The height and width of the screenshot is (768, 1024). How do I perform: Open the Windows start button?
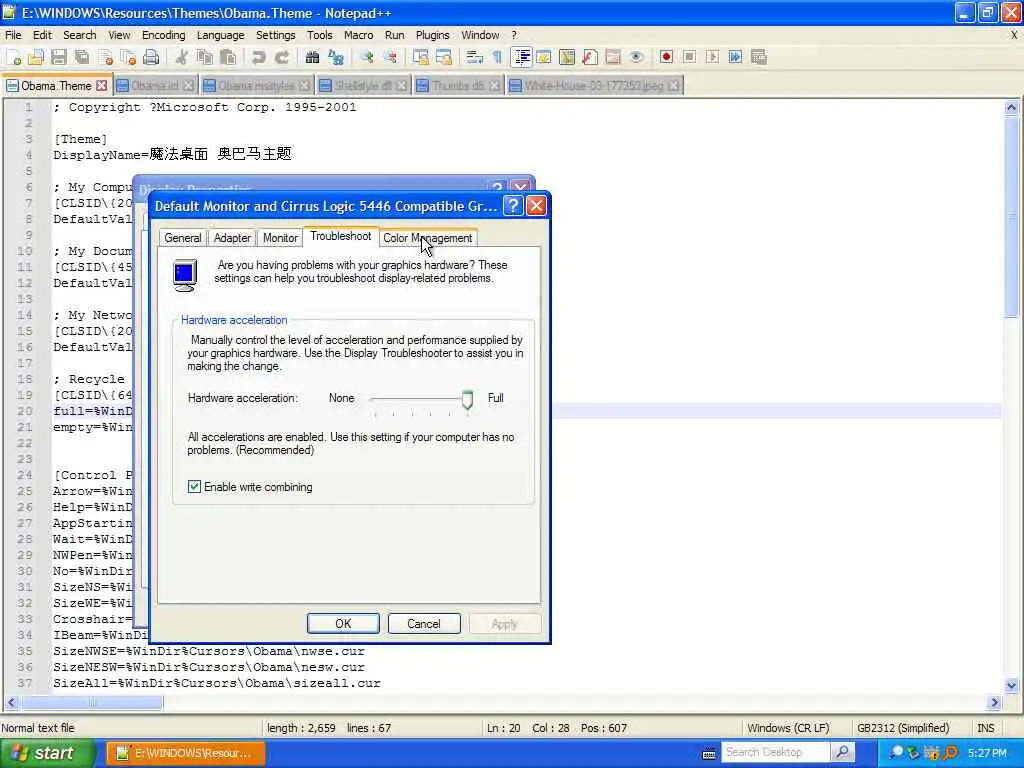[47, 753]
